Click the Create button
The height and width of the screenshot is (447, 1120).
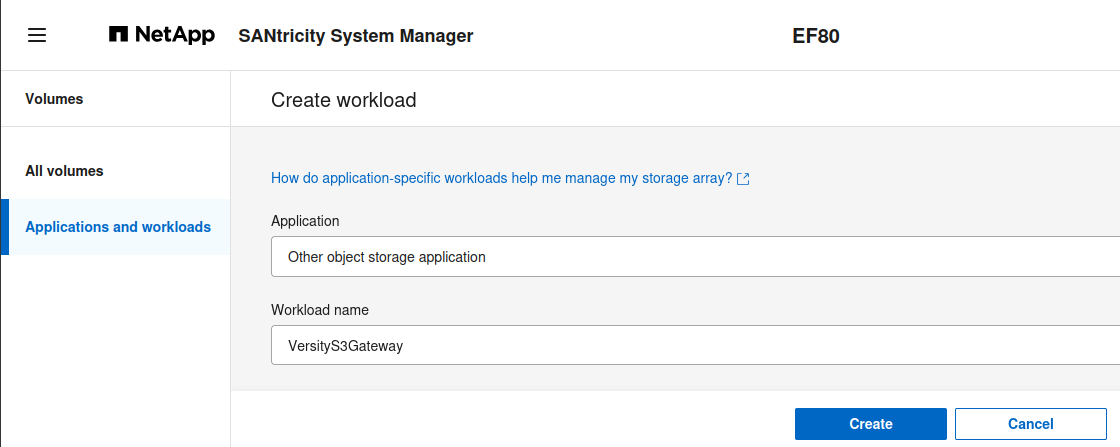pos(871,424)
